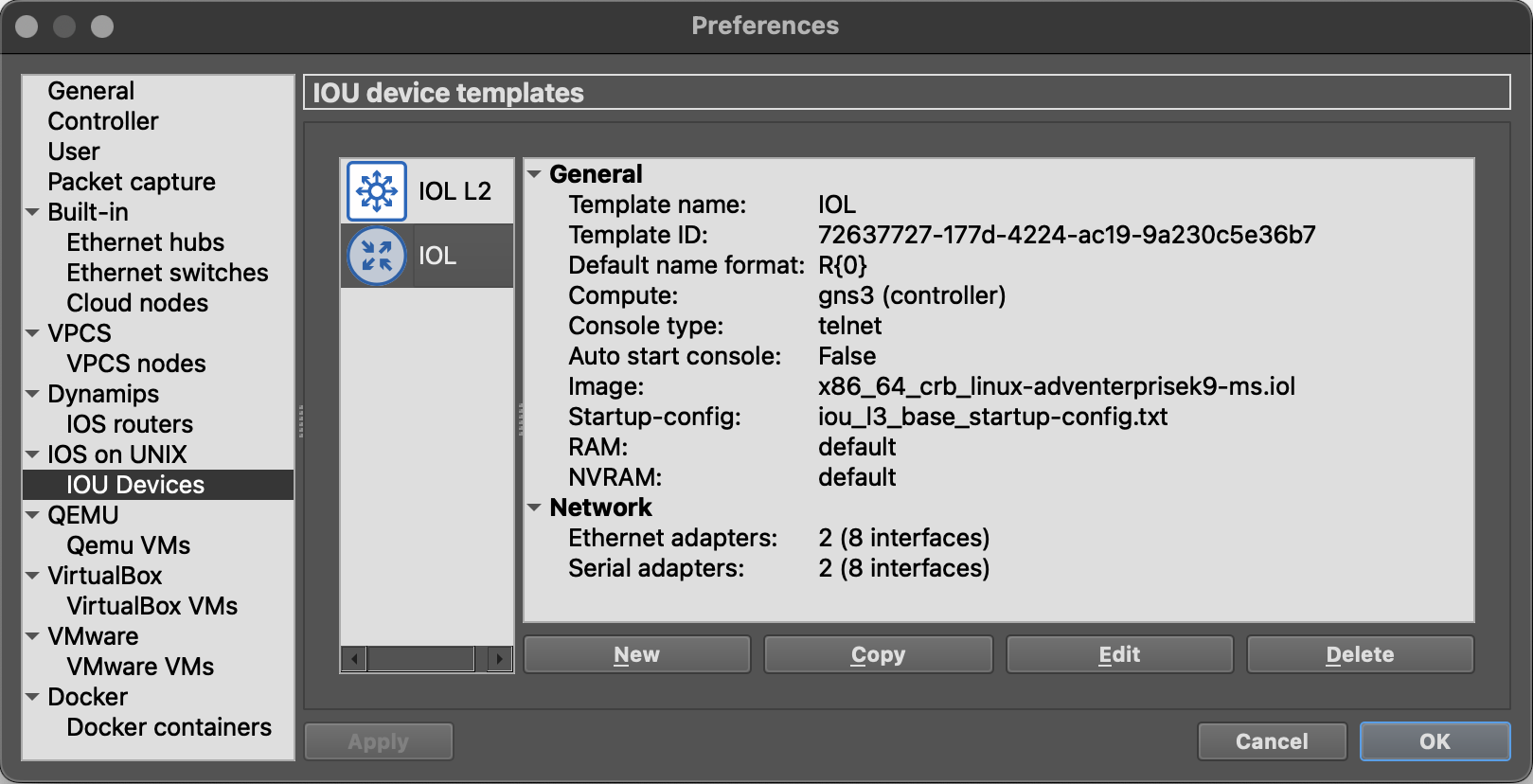Click the NVRAM property row
1533x784 pixels.
(x=999, y=477)
